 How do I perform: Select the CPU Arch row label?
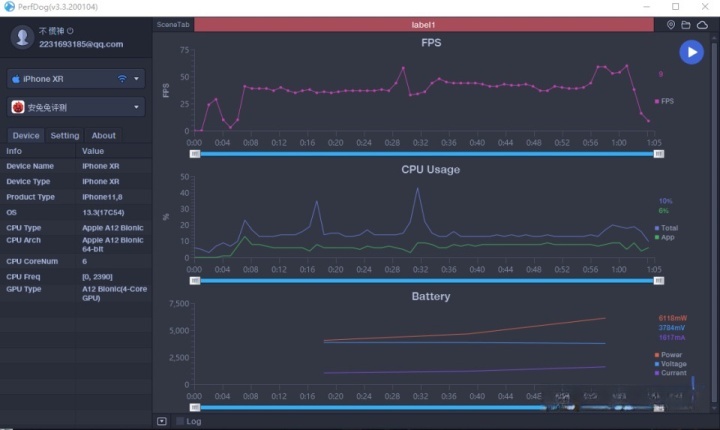tap(23, 240)
